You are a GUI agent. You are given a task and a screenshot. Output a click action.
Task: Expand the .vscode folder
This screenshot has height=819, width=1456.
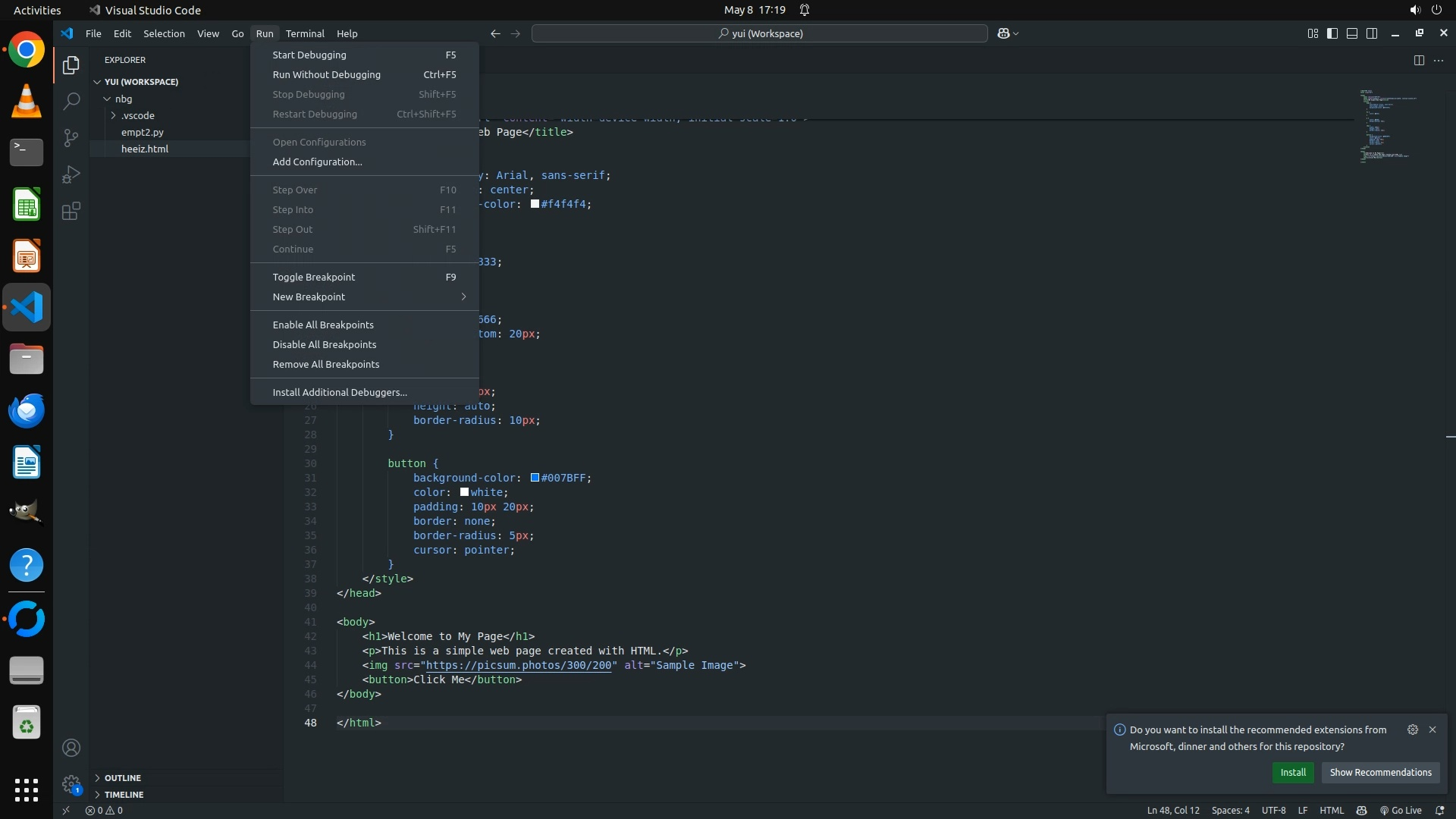(x=137, y=115)
